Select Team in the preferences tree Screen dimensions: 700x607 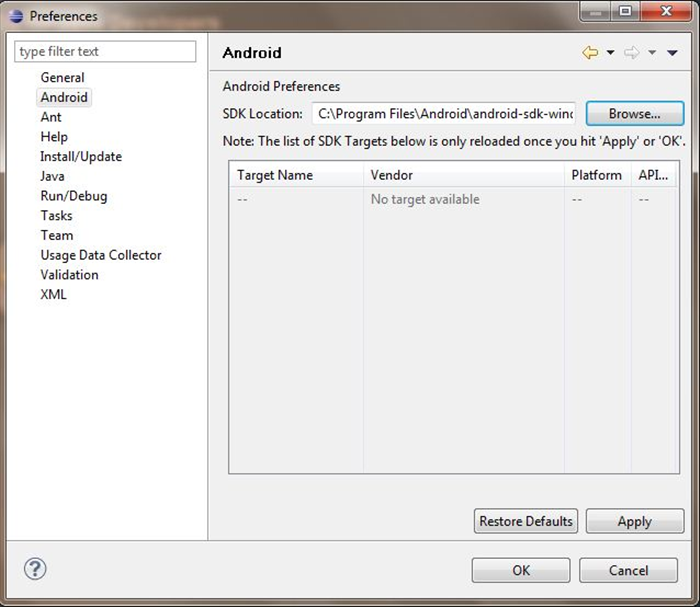pyautogui.click(x=57, y=235)
